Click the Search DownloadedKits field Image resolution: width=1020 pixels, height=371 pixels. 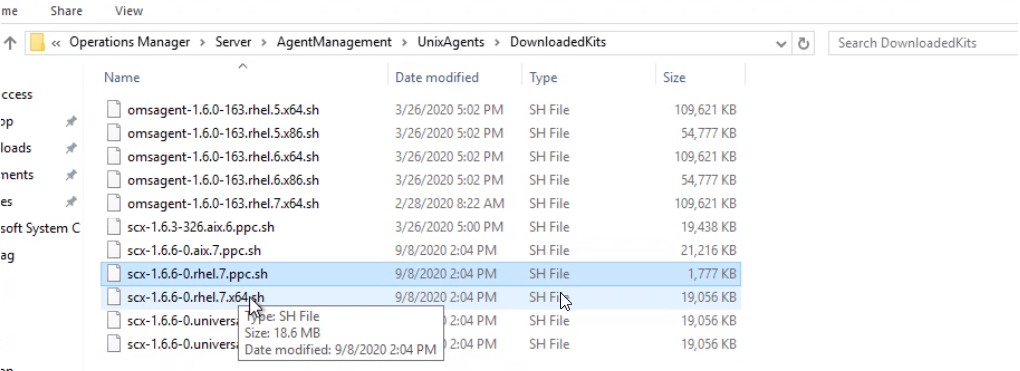coord(923,43)
